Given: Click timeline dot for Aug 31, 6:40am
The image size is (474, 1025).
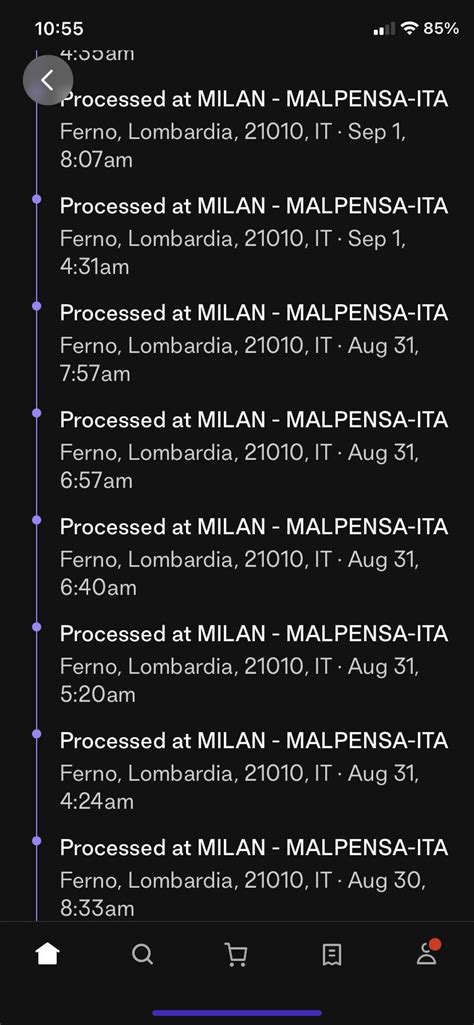Looking at the screenshot, I should tap(37, 520).
